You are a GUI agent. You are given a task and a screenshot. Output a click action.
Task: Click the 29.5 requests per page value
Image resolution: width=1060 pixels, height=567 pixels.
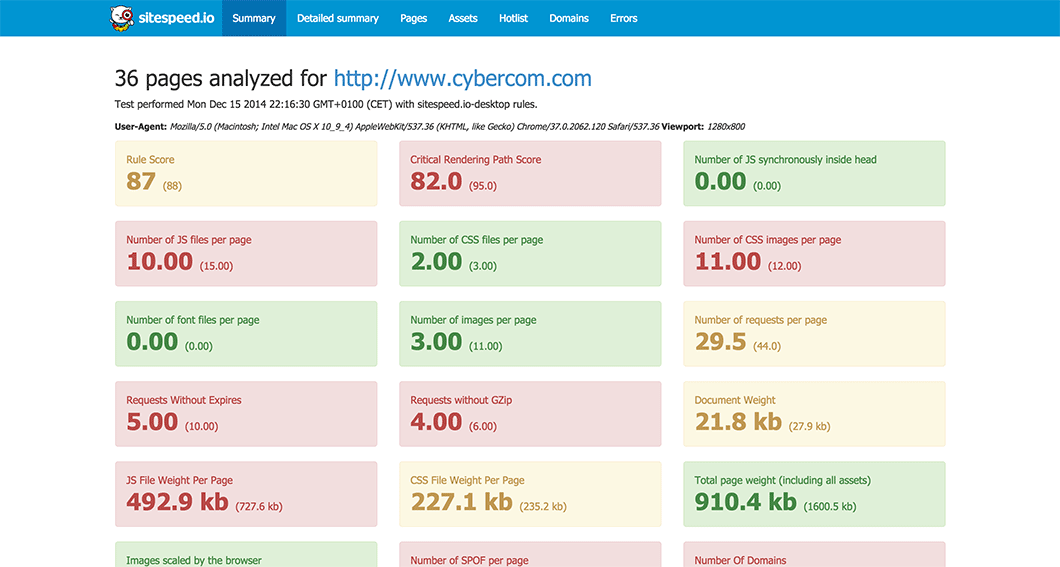[721, 342]
